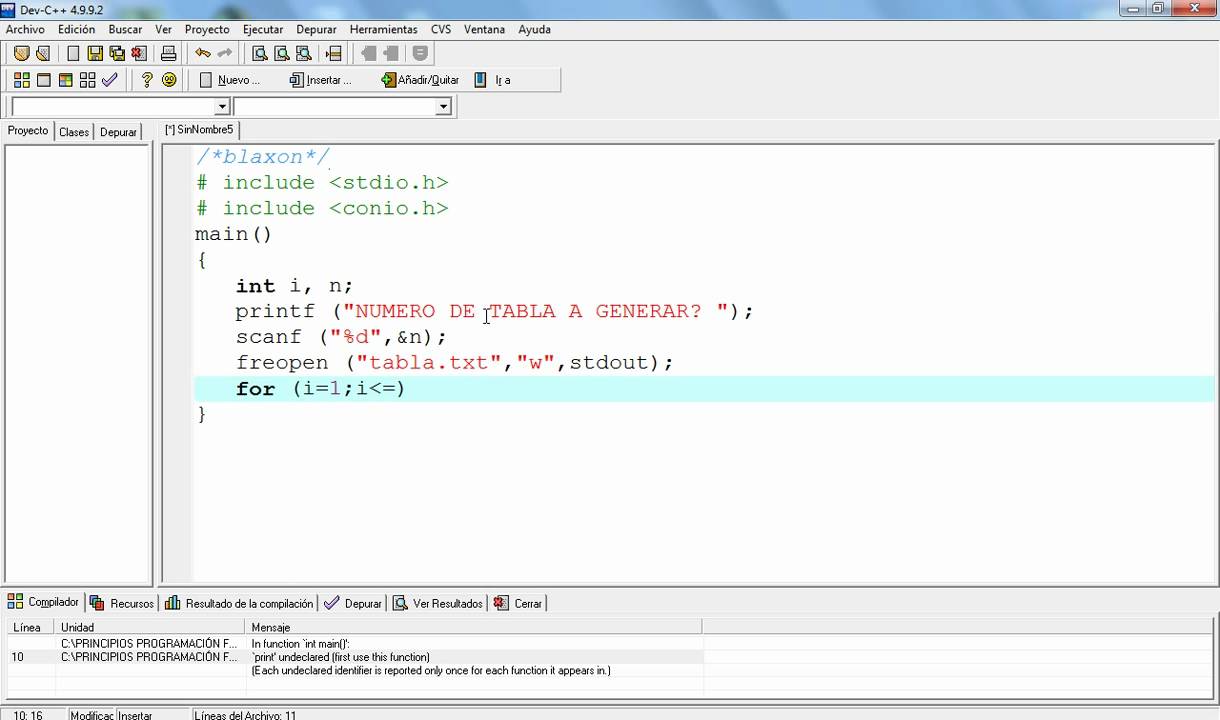Click the grayed Redo arrow icon
The width and height of the screenshot is (1220, 720).
click(x=225, y=53)
